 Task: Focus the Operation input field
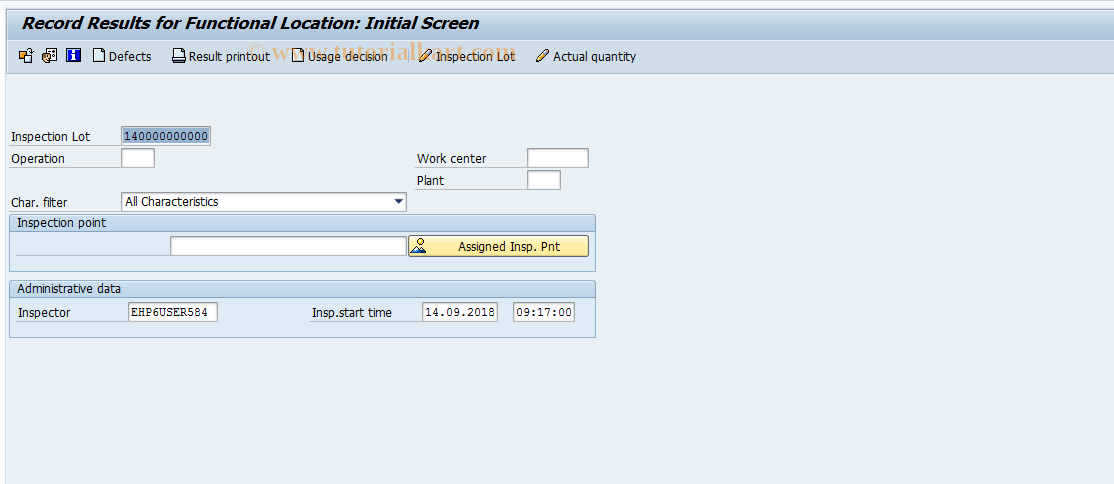pyautogui.click(x=138, y=158)
